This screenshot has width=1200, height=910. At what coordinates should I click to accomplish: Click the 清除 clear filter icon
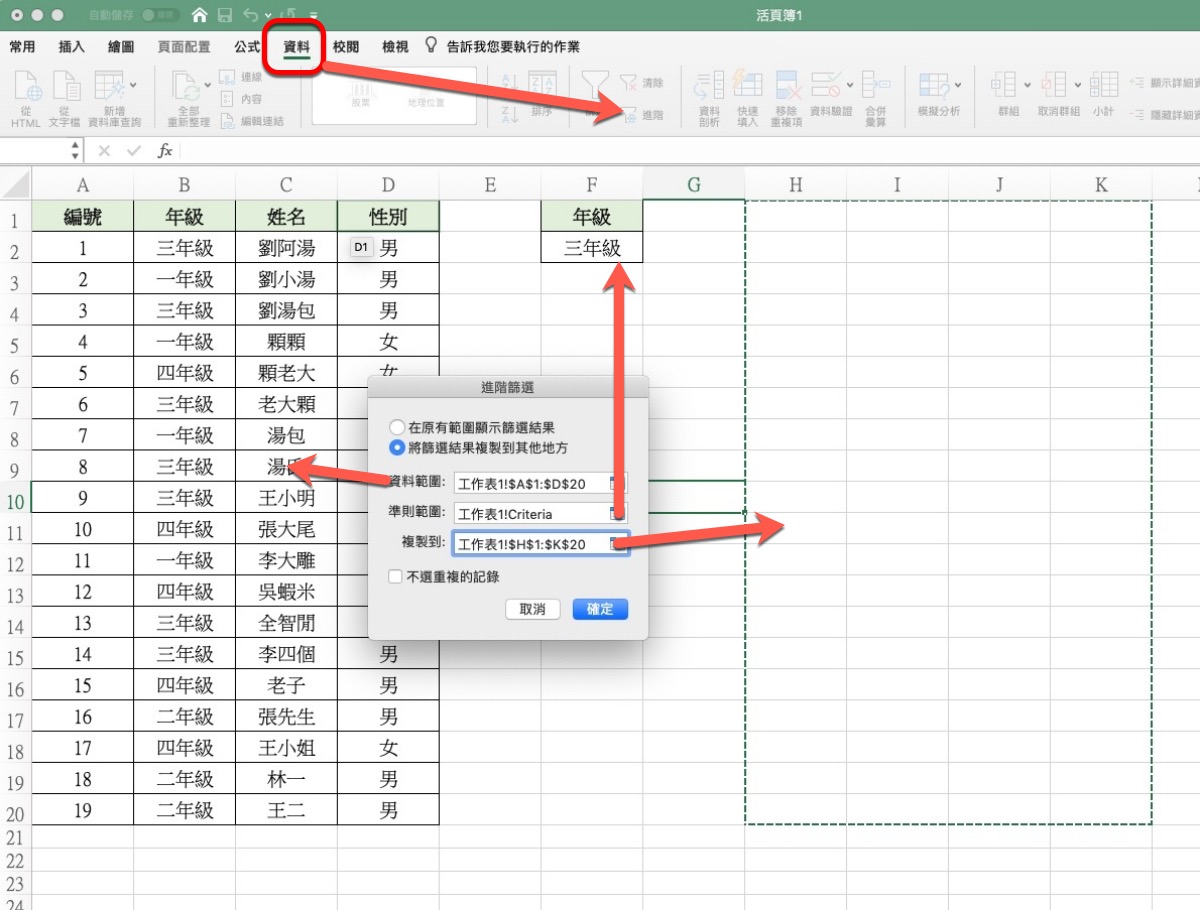coord(628,83)
